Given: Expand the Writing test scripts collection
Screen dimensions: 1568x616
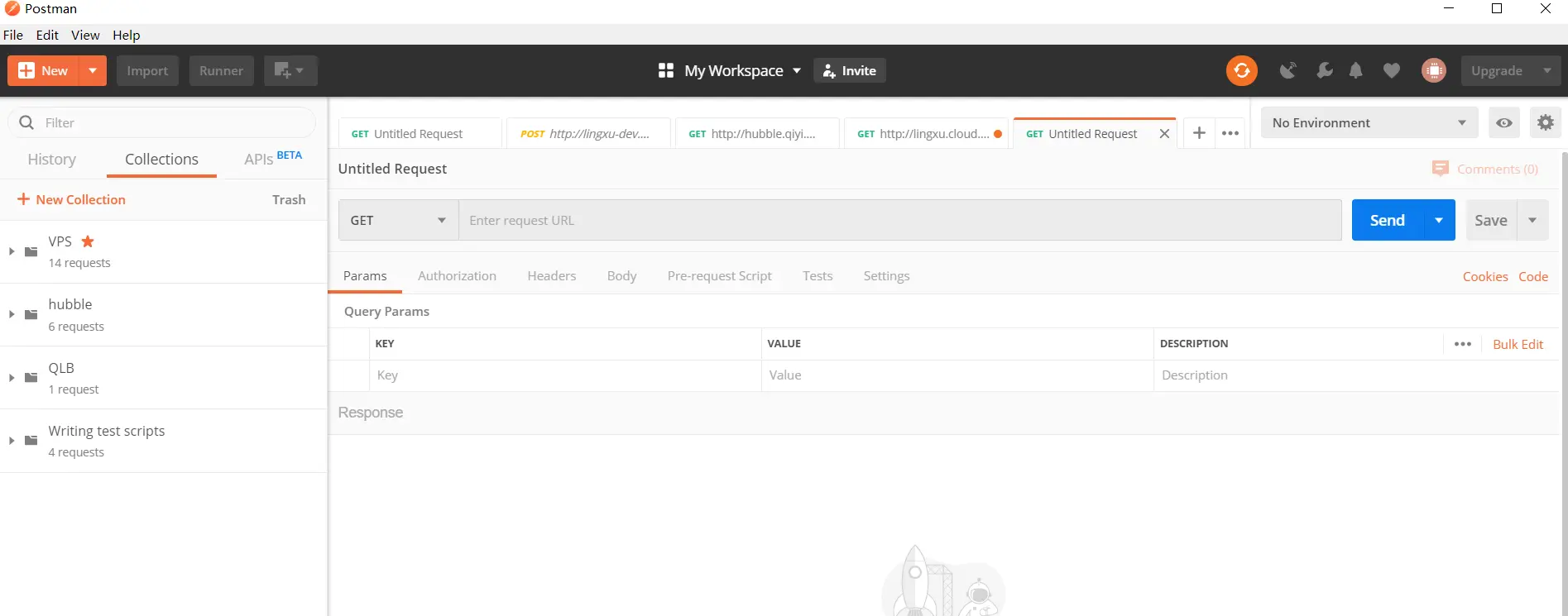Looking at the screenshot, I should 12,440.
